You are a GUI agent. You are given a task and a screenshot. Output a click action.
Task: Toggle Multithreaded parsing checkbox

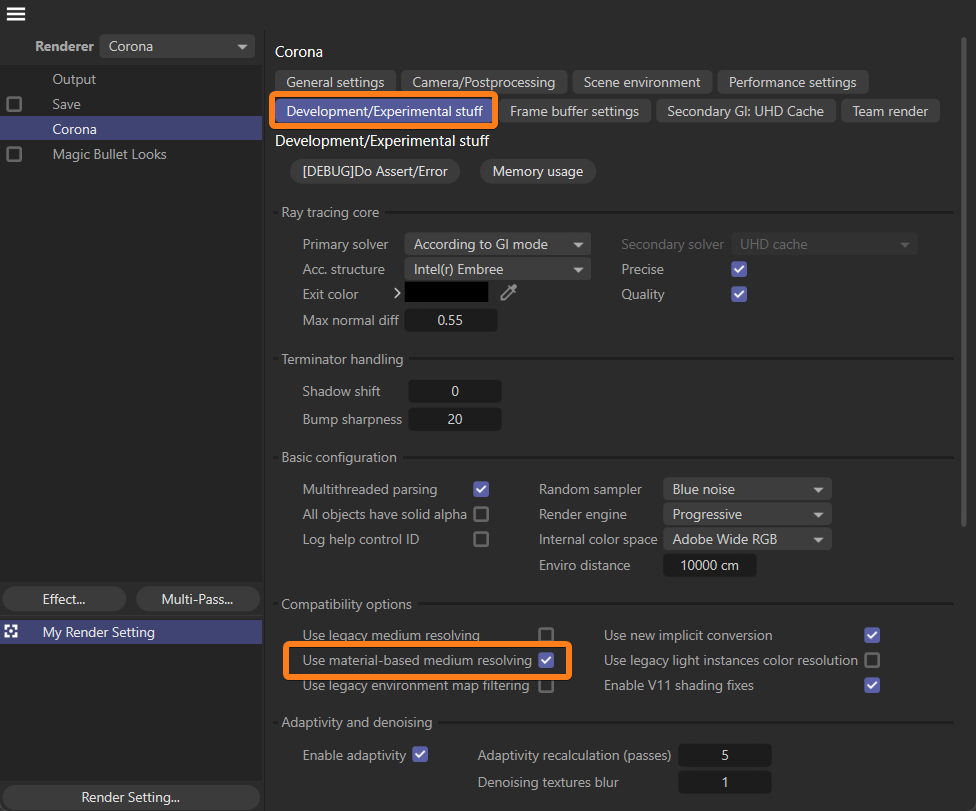point(481,489)
